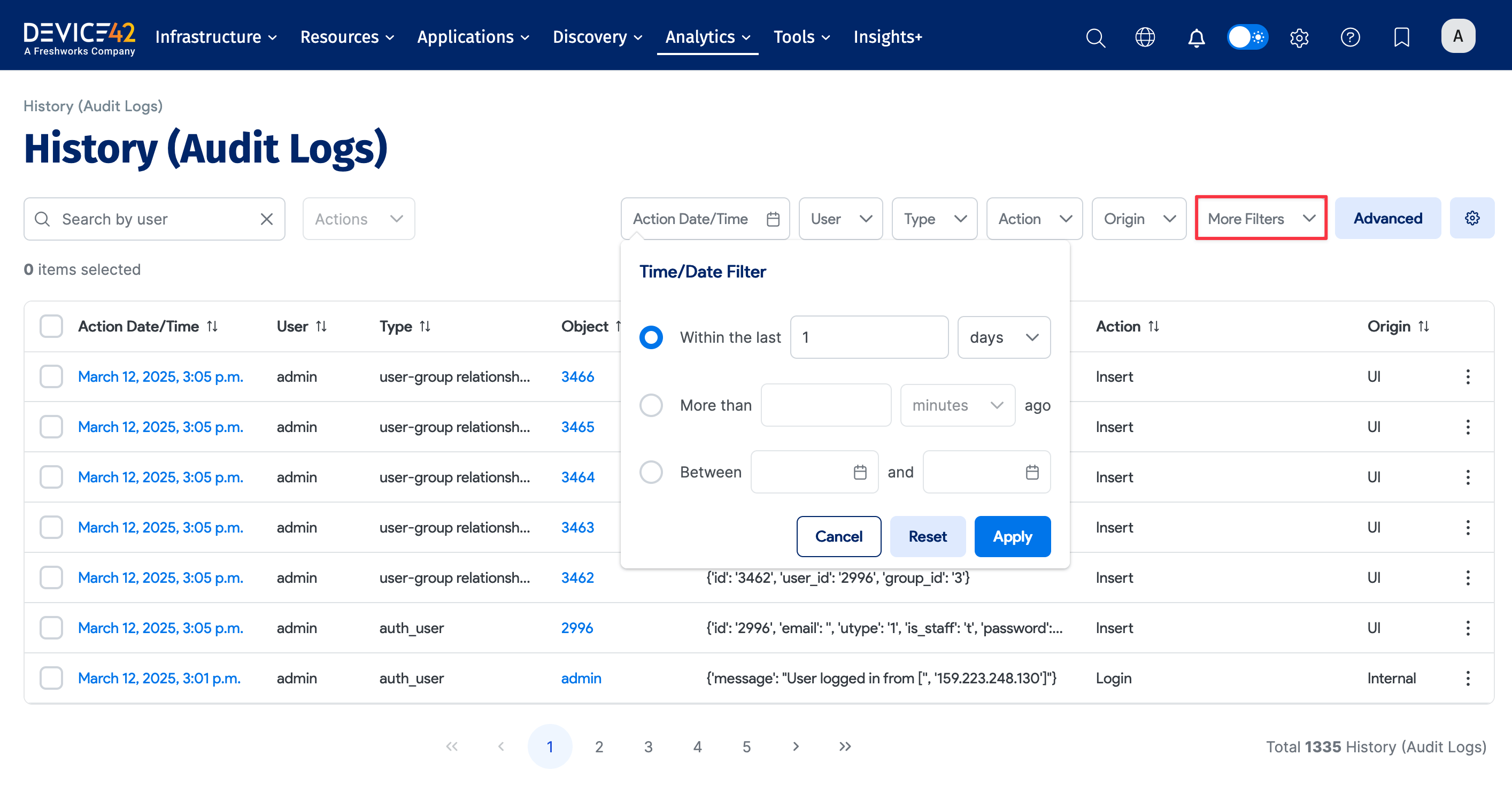Screen dimensions: 1512x786
Task: Toggle the dark mode switch
Action: coord(1247,36)
